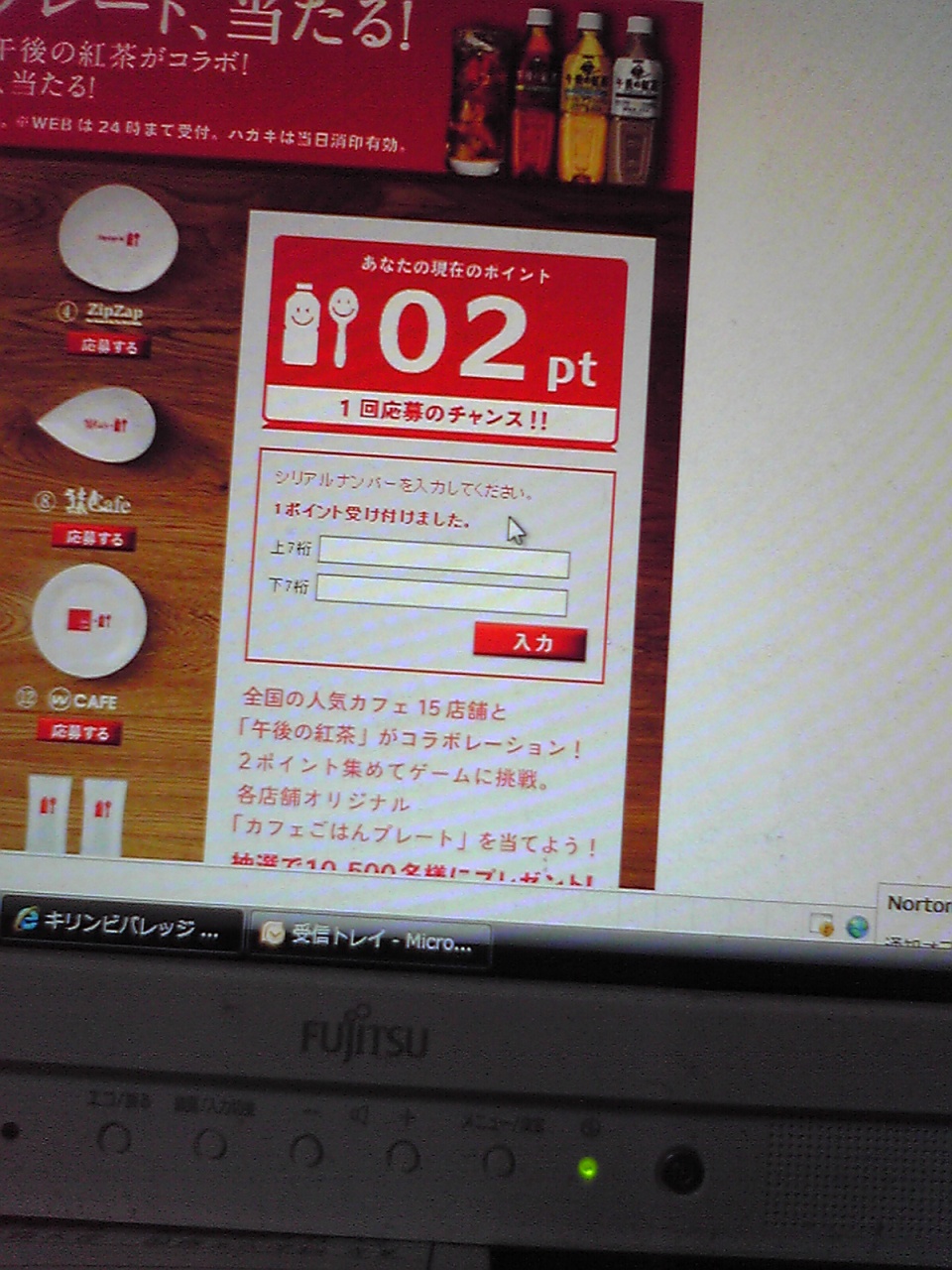Focus the 上7桁 serial number field
The width and height of the screenshot is (952, 1270).
click(x=443, y=557)
